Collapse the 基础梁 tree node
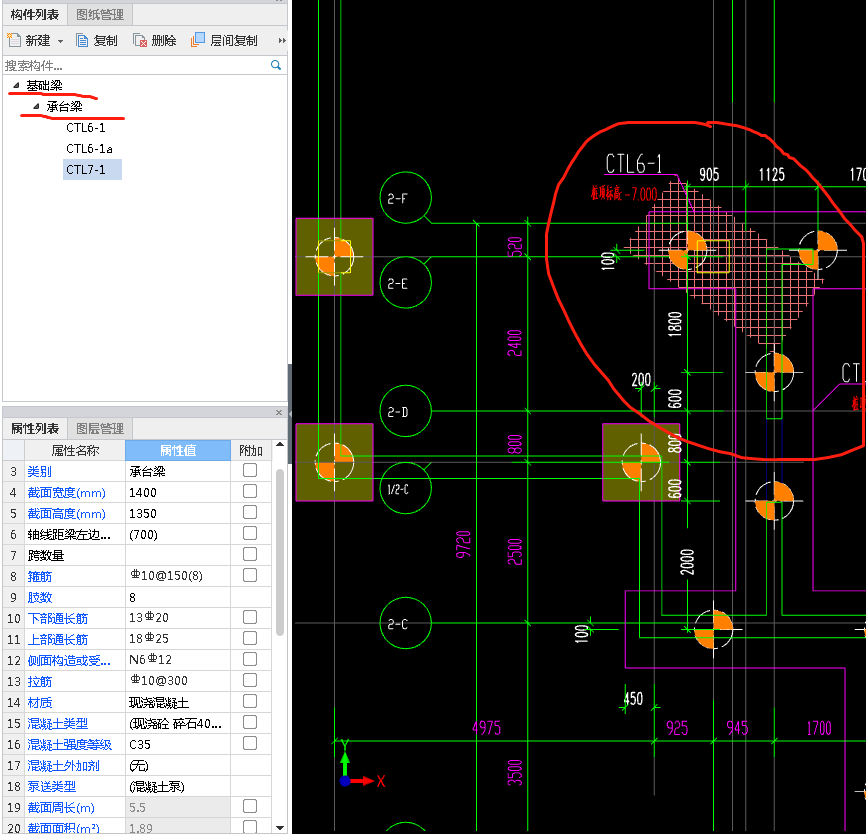 pyautogui.click(x=16, y=86)
